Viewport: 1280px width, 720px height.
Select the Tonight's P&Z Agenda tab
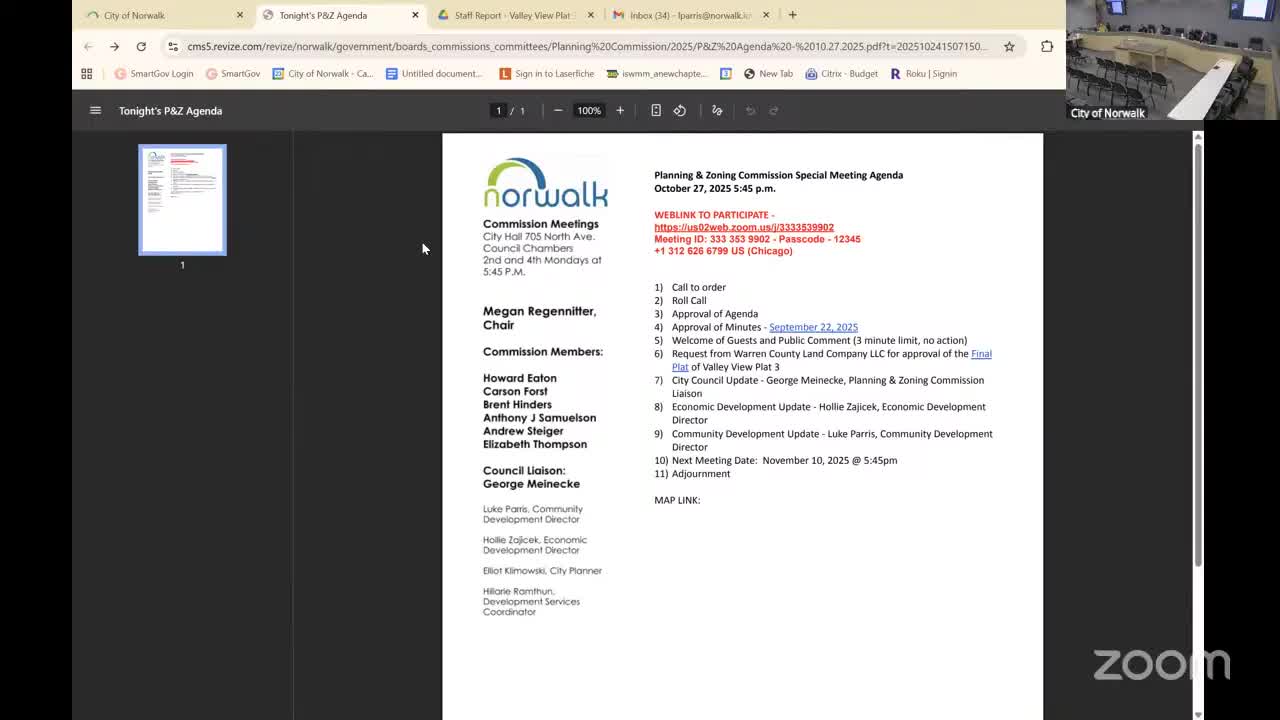[340, 15]
